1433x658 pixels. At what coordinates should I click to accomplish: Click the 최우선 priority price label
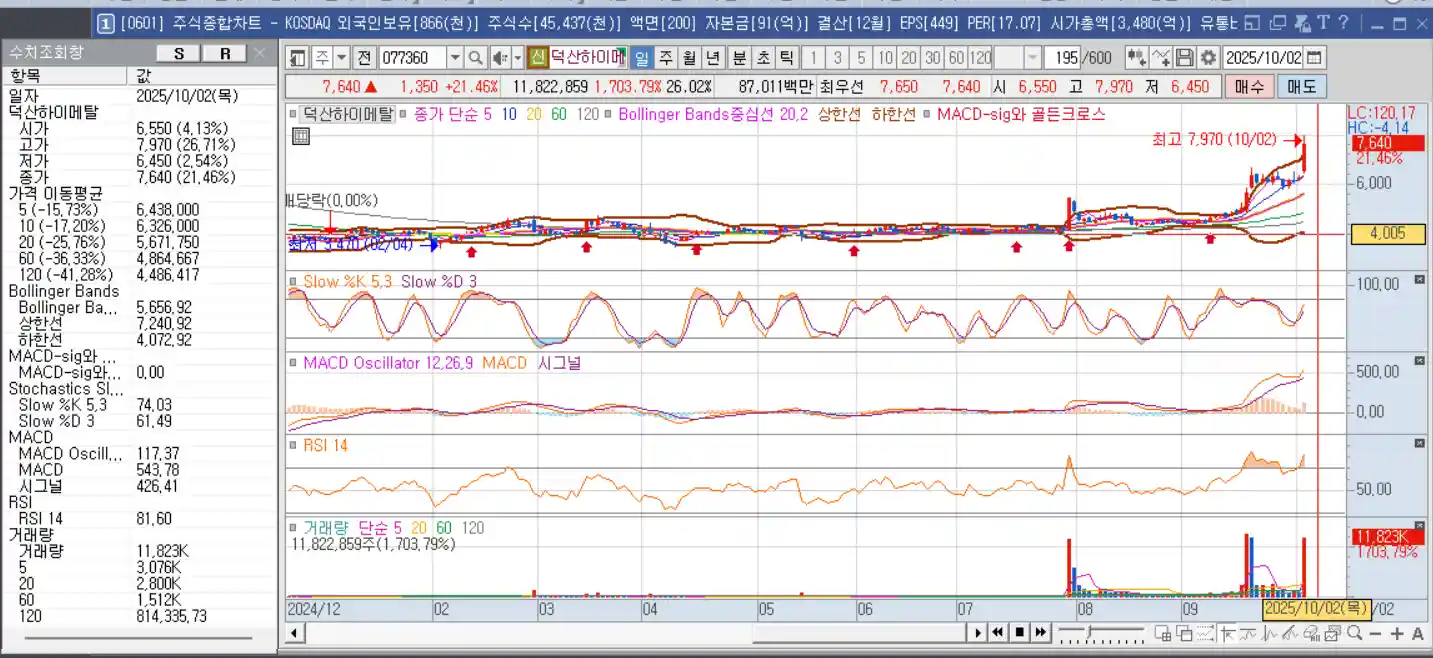[x=841, y=87]
